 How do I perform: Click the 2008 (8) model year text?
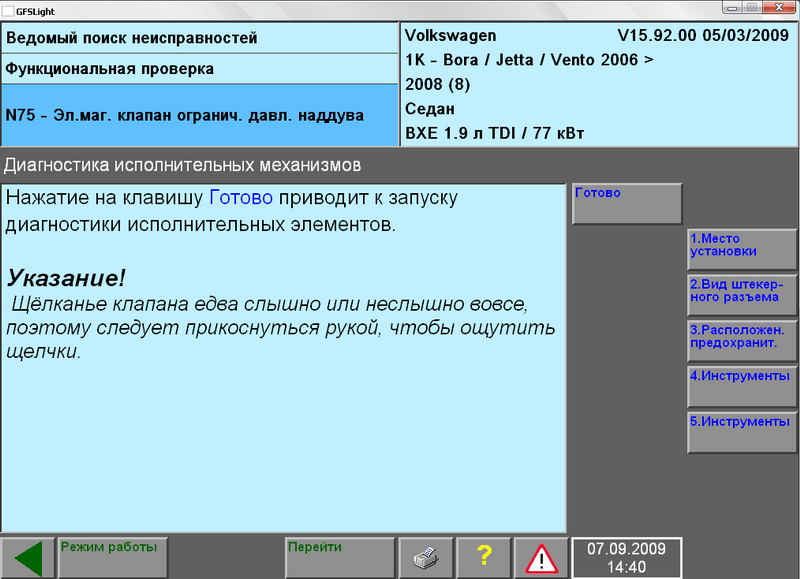point(438,84)
